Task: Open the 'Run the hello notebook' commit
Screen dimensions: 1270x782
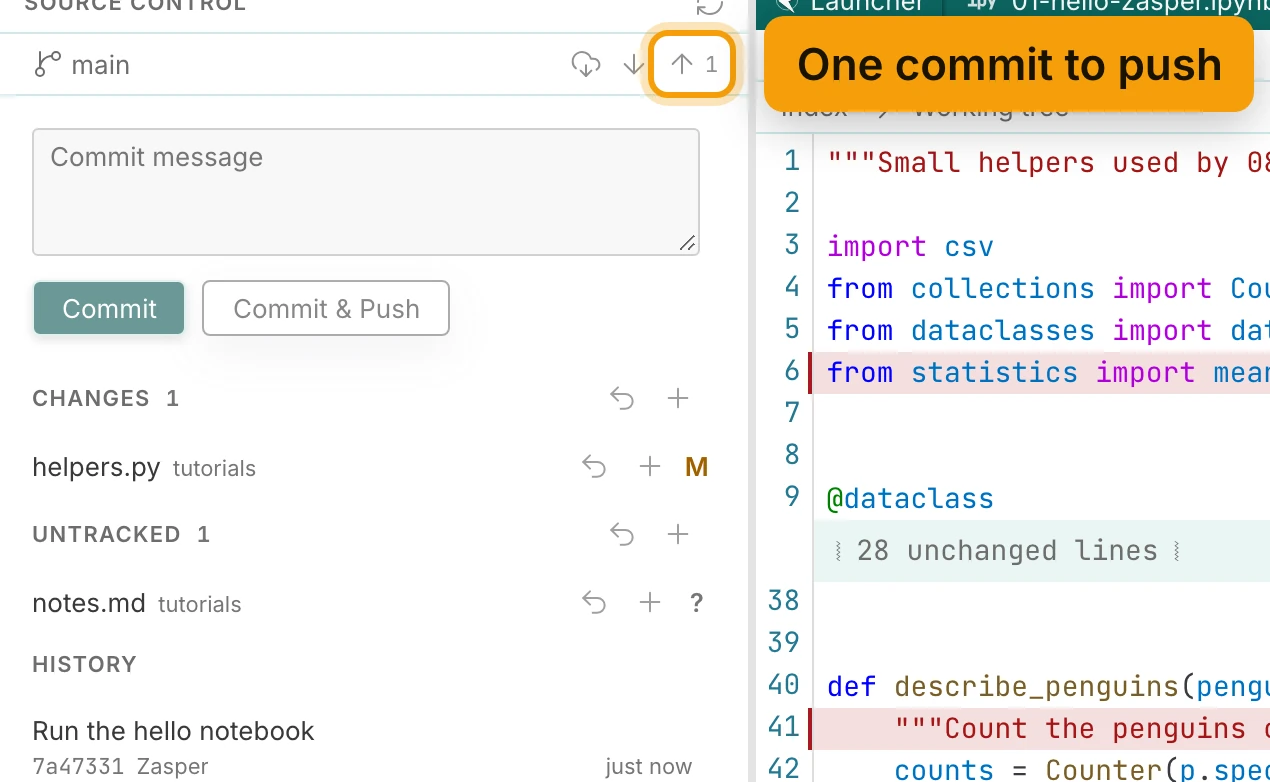Action: [173, 731]
